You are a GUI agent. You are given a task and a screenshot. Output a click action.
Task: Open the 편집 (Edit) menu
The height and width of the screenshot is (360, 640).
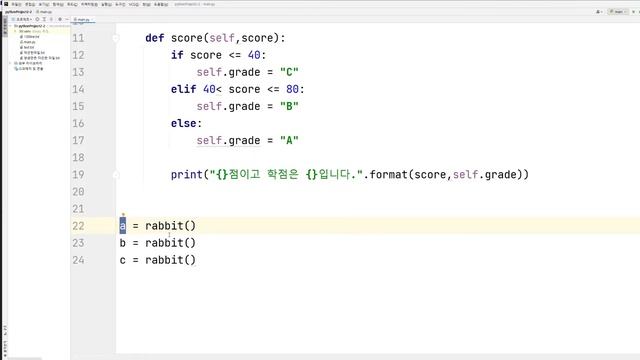click(x=30, y=4)
